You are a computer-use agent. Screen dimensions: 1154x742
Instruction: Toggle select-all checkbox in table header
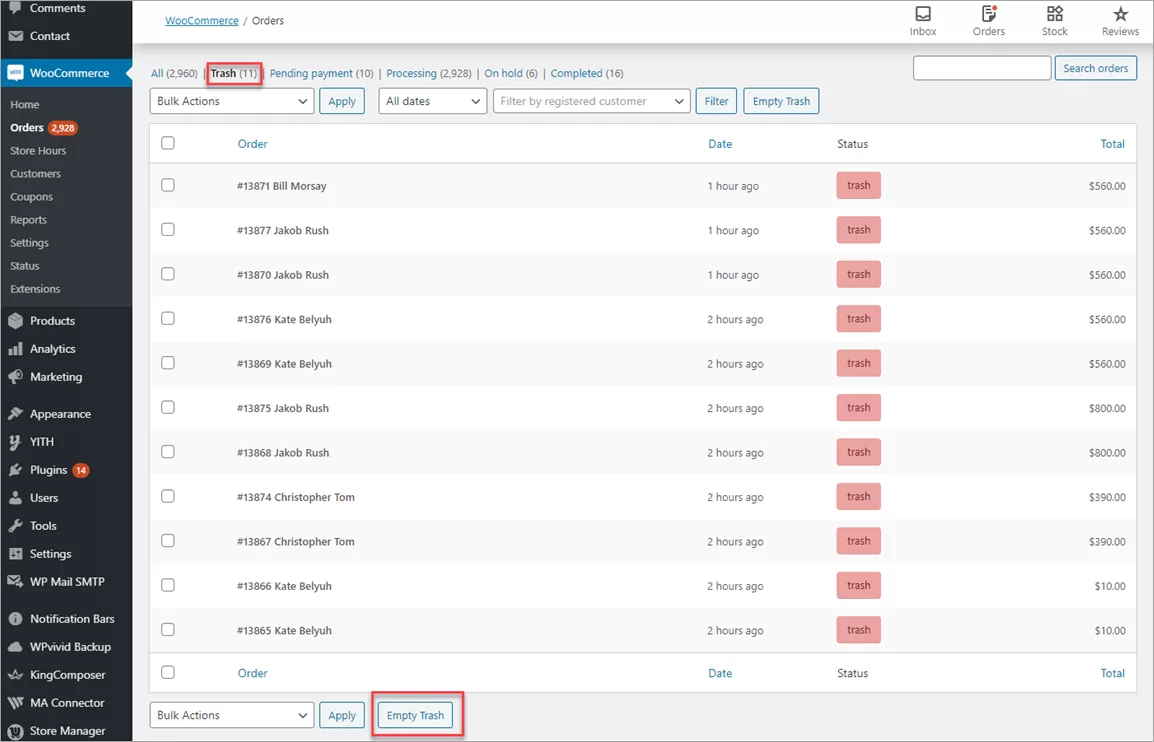pos(168,143)
